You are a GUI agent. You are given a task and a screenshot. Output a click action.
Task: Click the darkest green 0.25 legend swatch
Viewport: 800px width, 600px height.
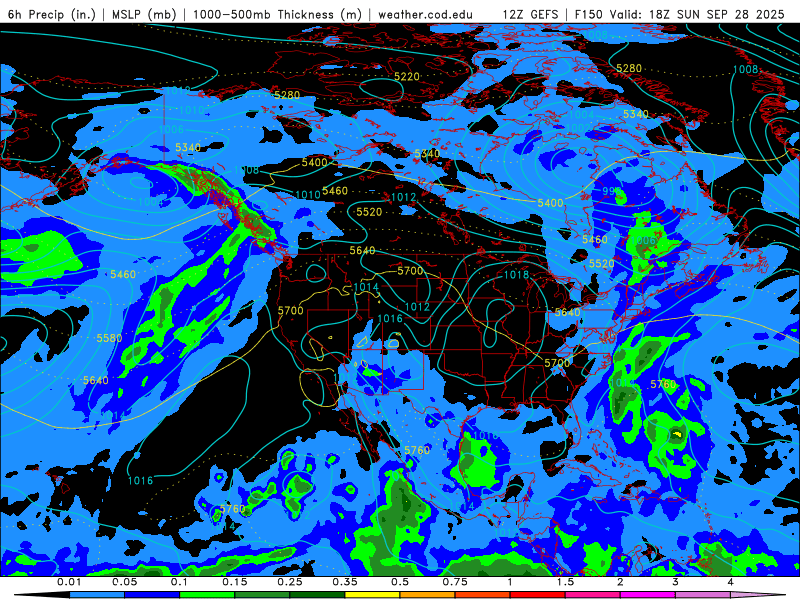pyautogui.click(x=317, y=595)
